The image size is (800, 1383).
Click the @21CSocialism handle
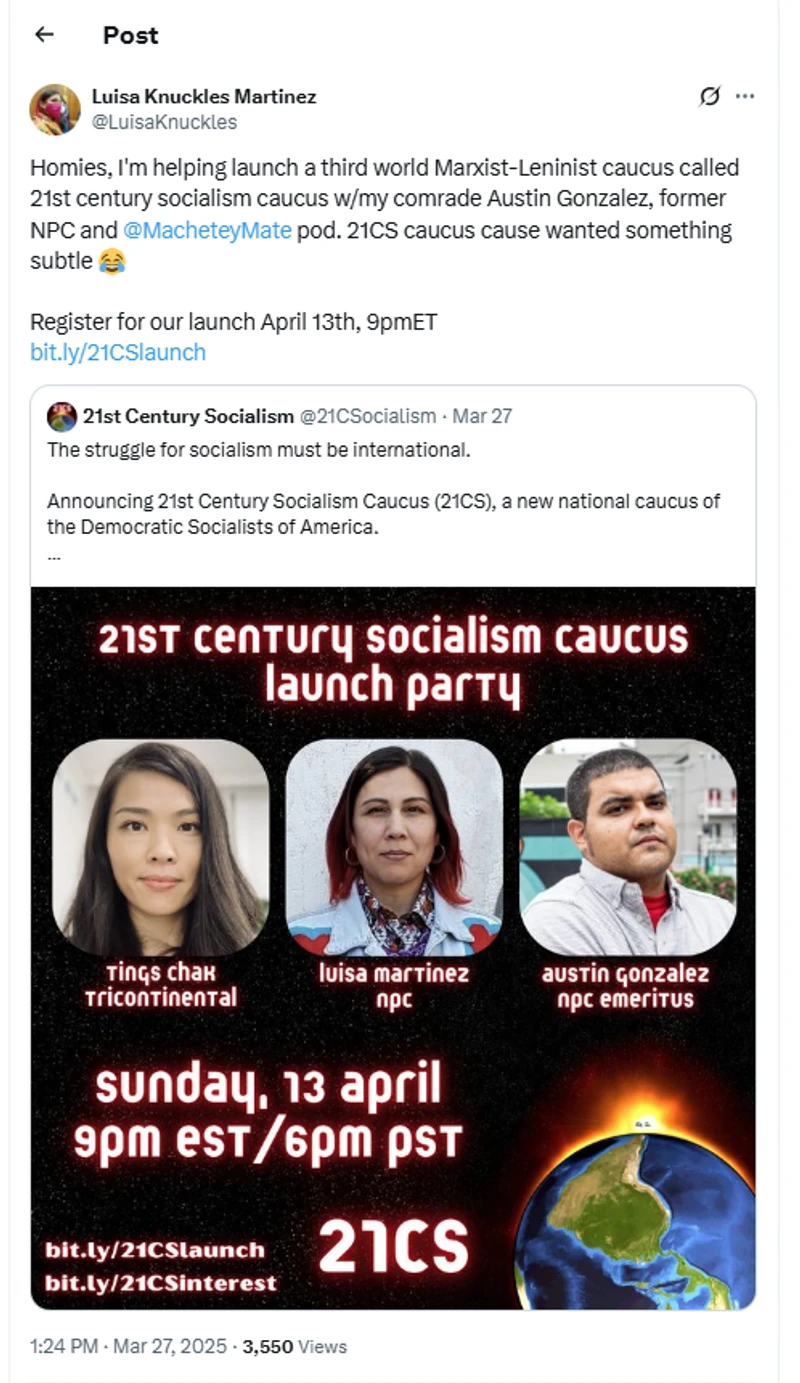pos(368,416)
